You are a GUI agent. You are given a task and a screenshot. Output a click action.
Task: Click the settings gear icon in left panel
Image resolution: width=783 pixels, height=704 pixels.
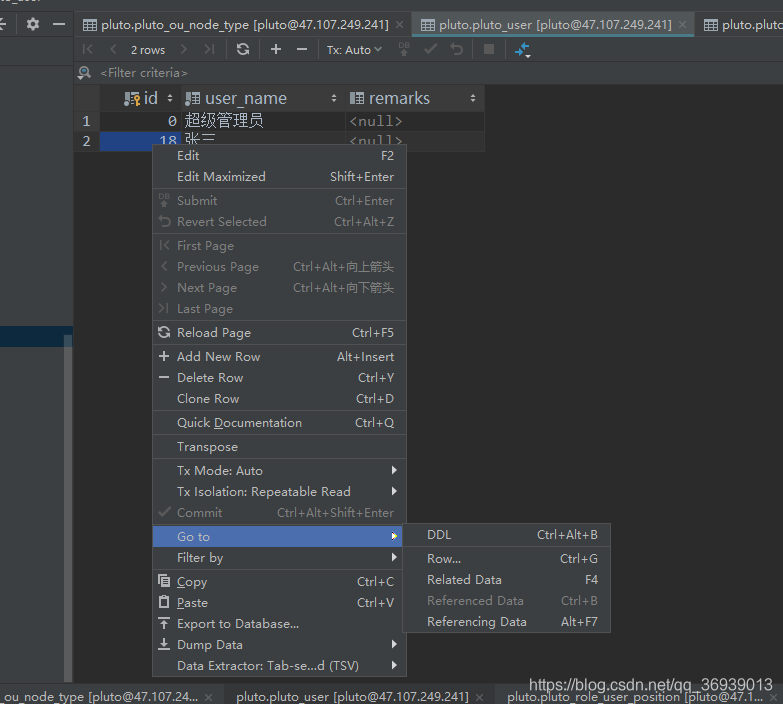click(x=32, y=24)
